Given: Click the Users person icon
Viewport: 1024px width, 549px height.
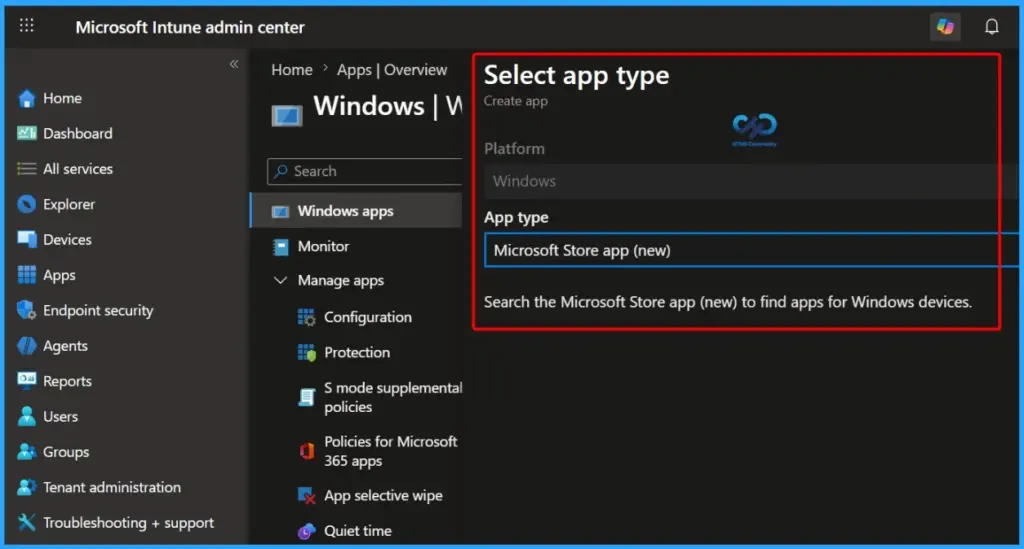Looking at the screenshot, I should tap(27, 416).
